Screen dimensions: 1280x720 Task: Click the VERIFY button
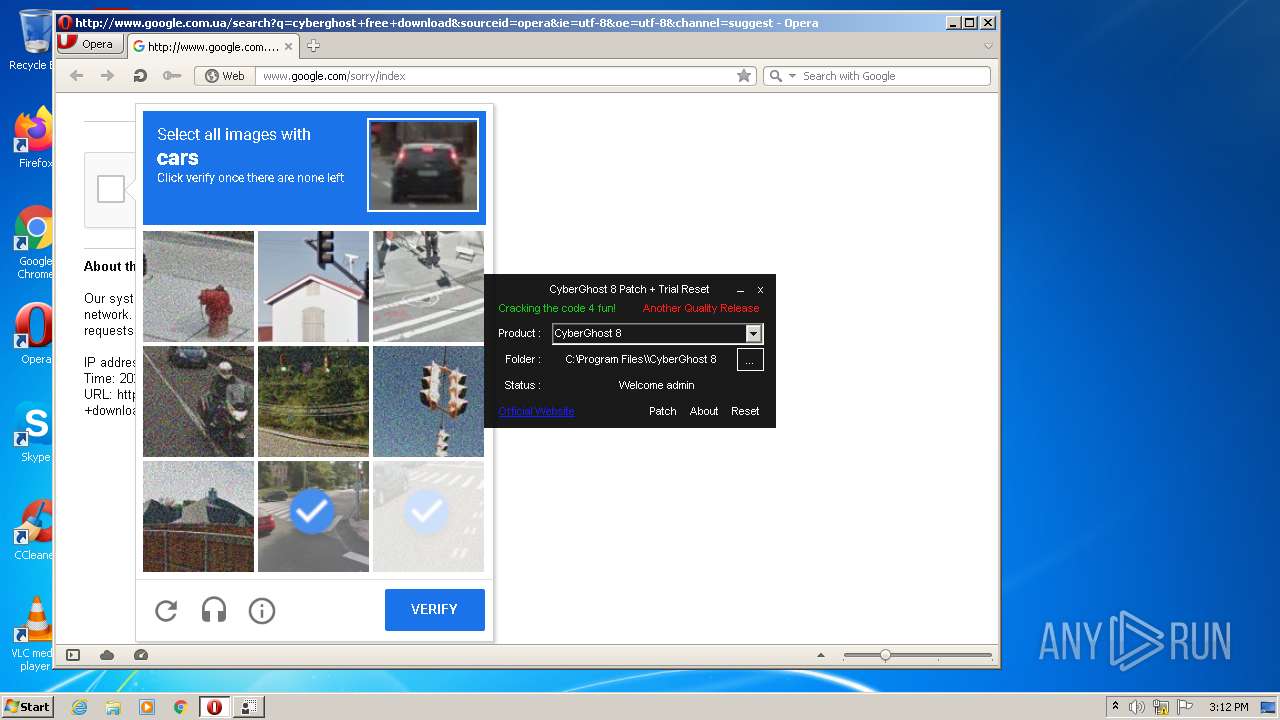[434, 609]
